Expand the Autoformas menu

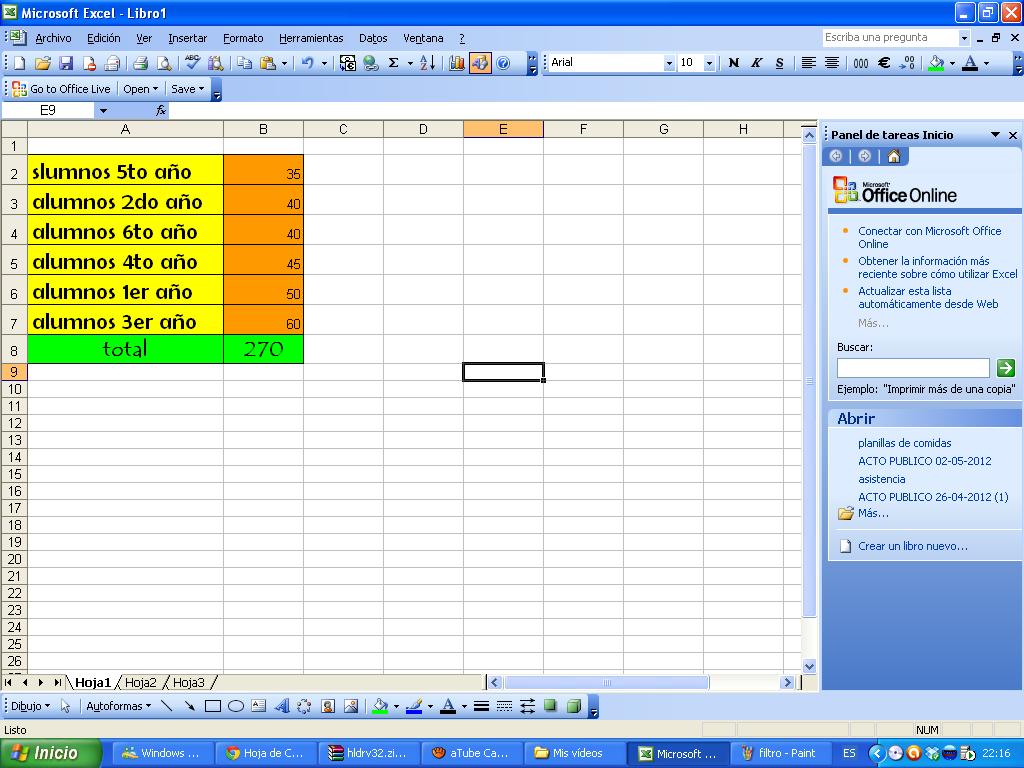click(x=118, y=706)
